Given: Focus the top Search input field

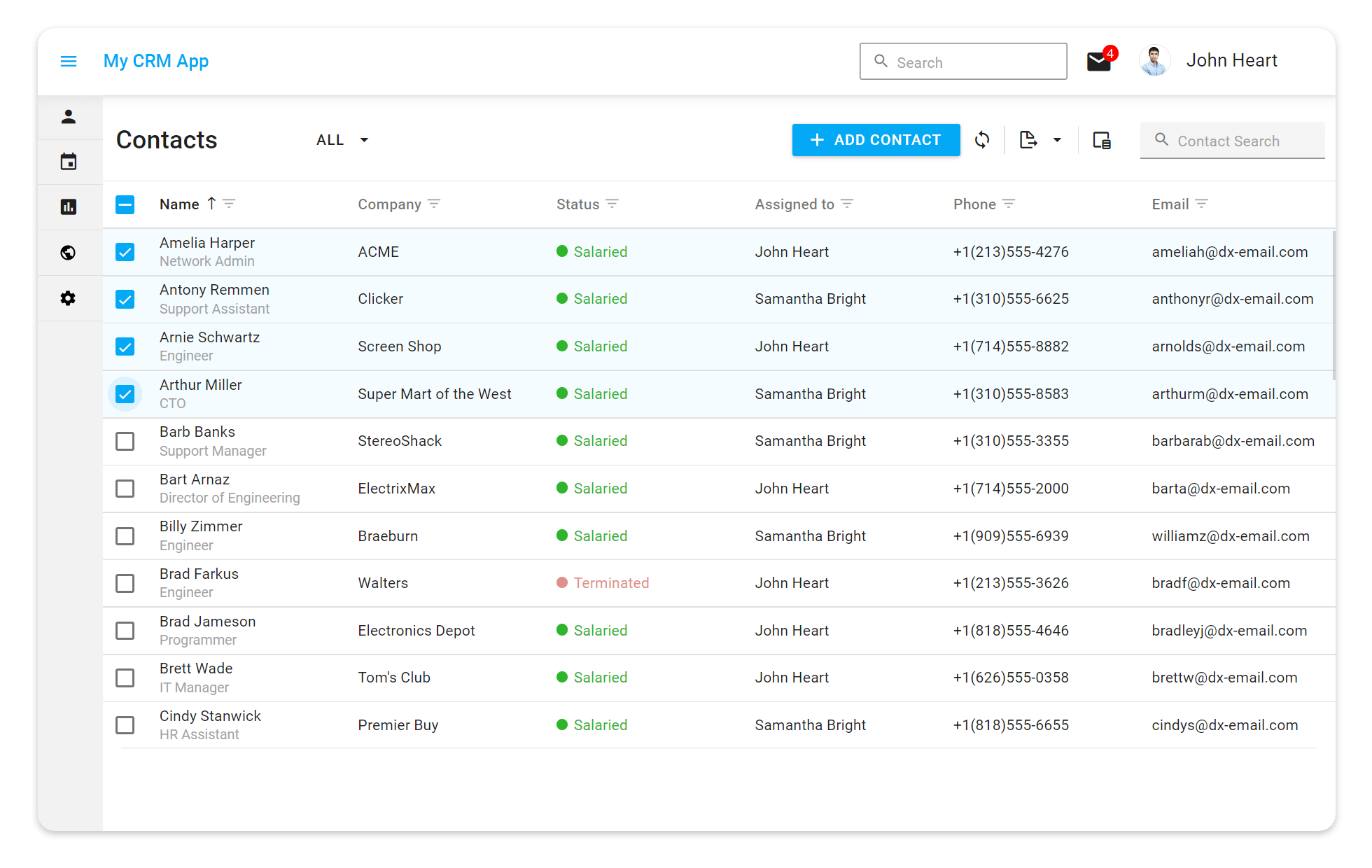Looking at the screenshot, I should click(x=963, y=62).
